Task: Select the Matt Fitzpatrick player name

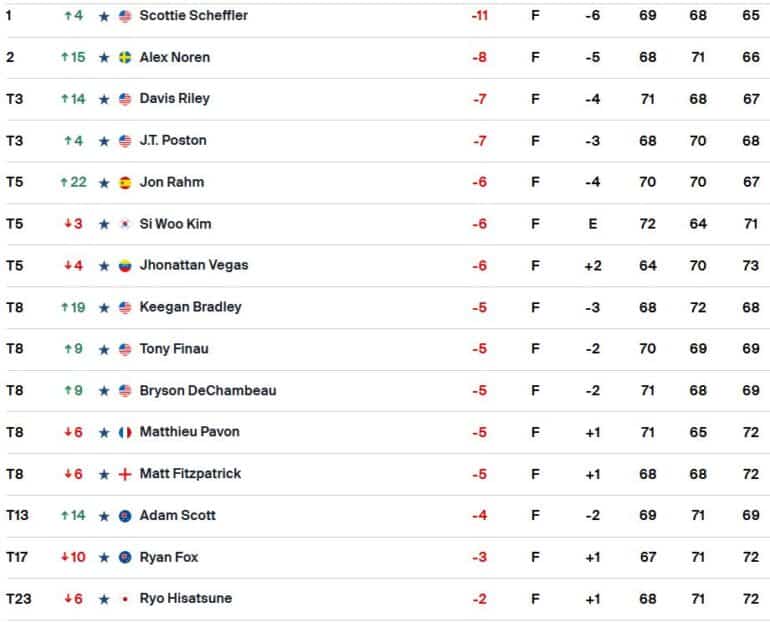Action: click(x=191, y=474)
